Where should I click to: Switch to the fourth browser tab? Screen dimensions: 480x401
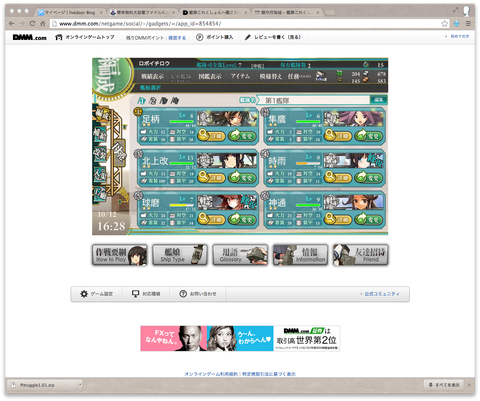287,12
